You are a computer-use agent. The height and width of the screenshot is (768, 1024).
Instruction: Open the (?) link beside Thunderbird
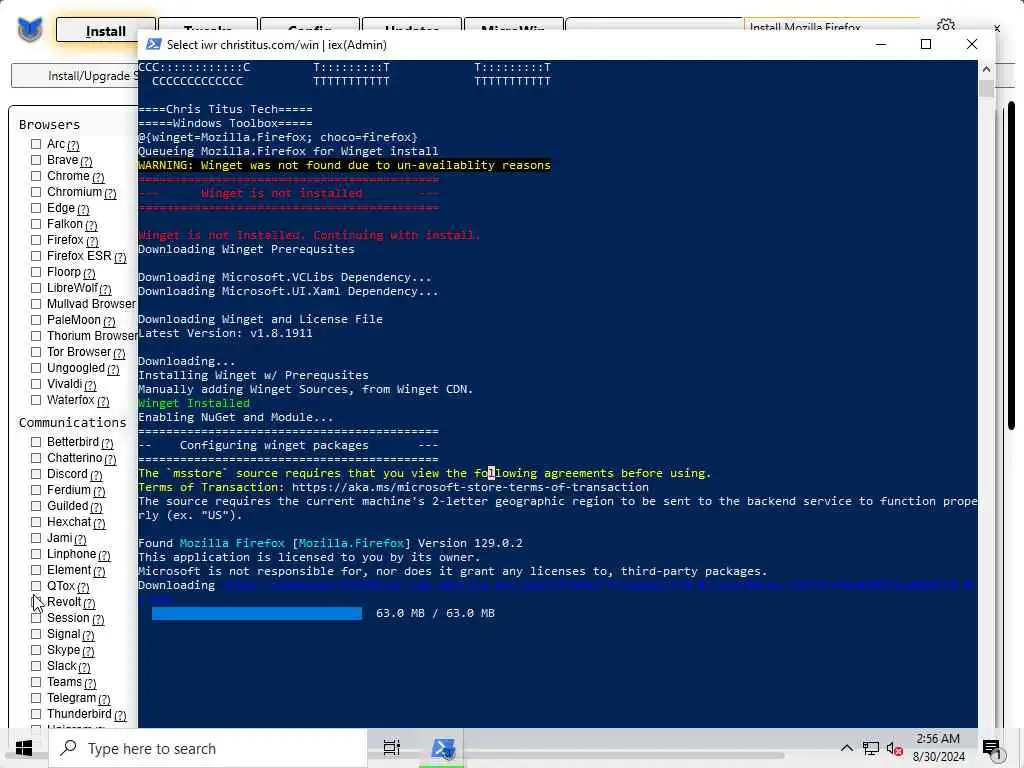pos(120,715)
